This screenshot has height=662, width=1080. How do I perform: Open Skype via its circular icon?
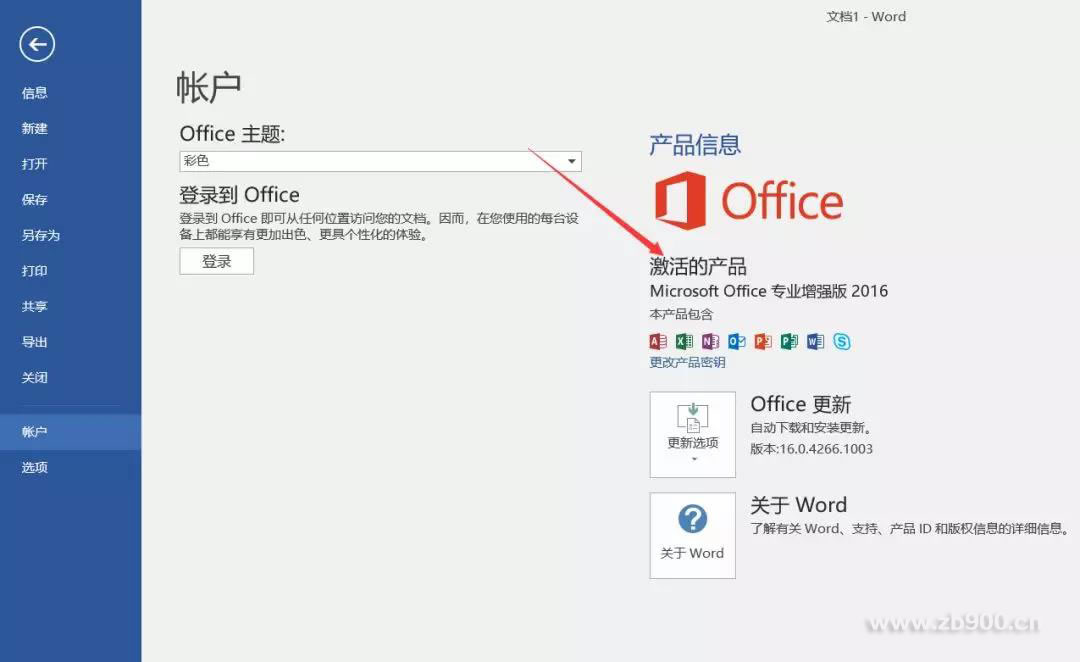click(x=843, y=341)
